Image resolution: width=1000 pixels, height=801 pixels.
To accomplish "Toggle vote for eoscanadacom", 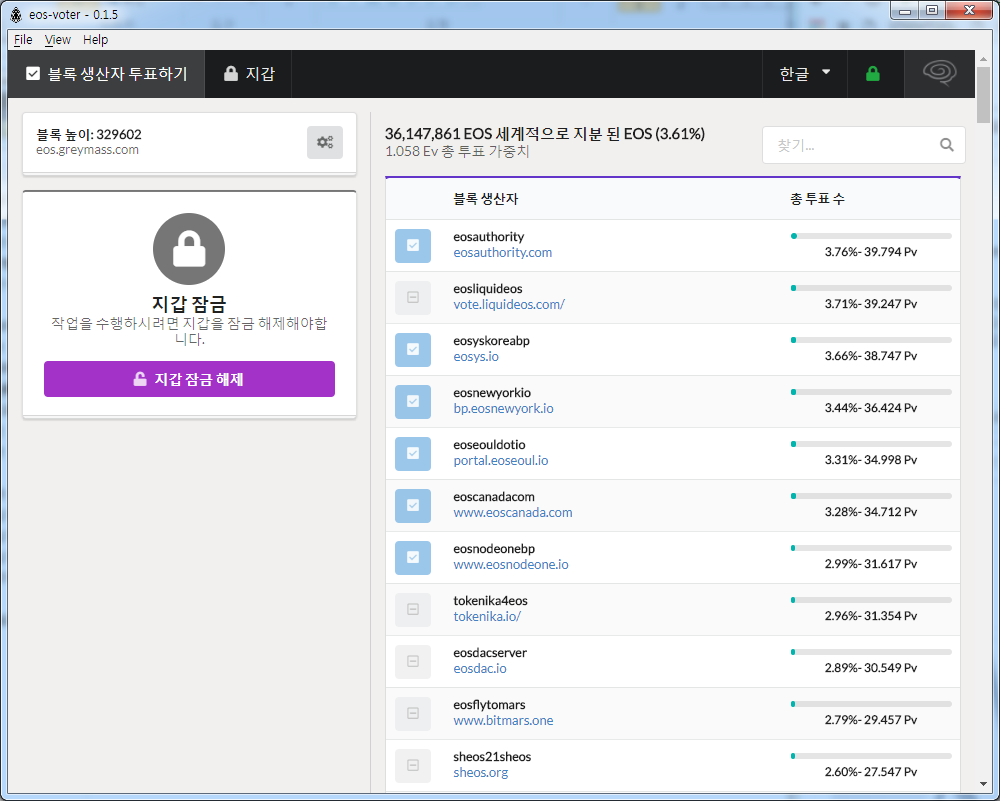I will 413,506.
